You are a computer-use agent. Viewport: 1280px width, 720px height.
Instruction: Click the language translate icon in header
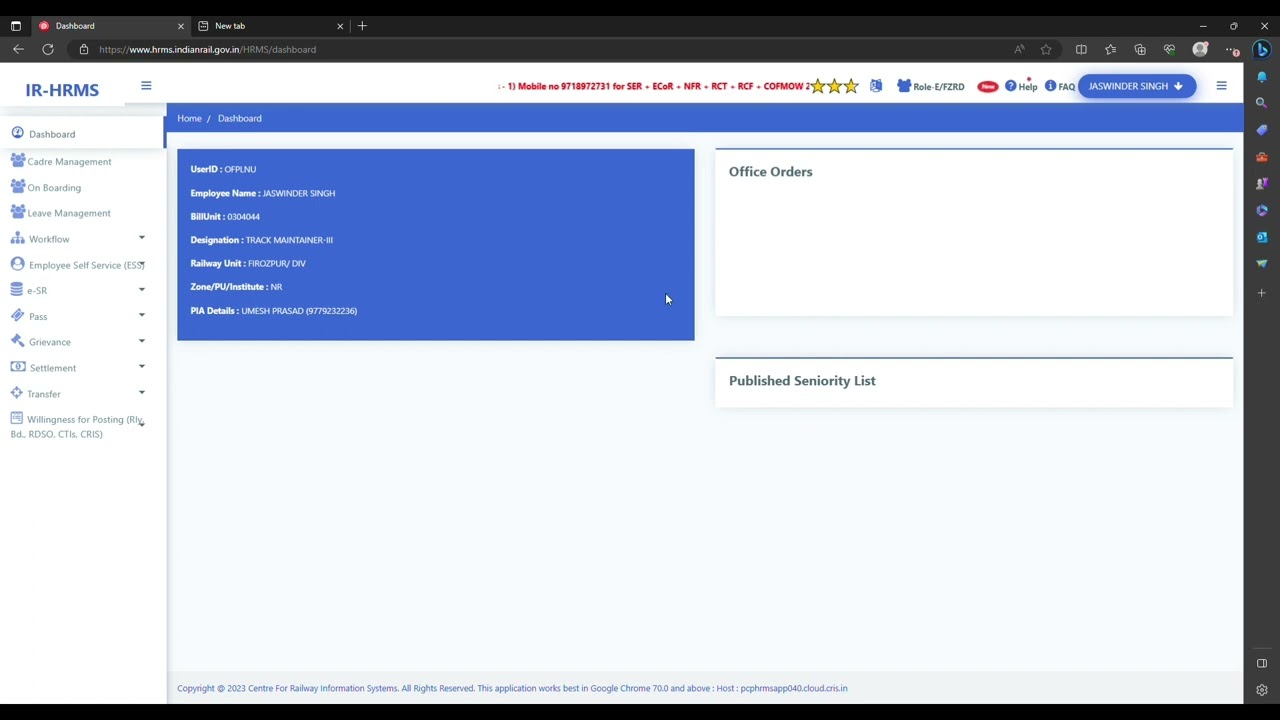point(876,86)
